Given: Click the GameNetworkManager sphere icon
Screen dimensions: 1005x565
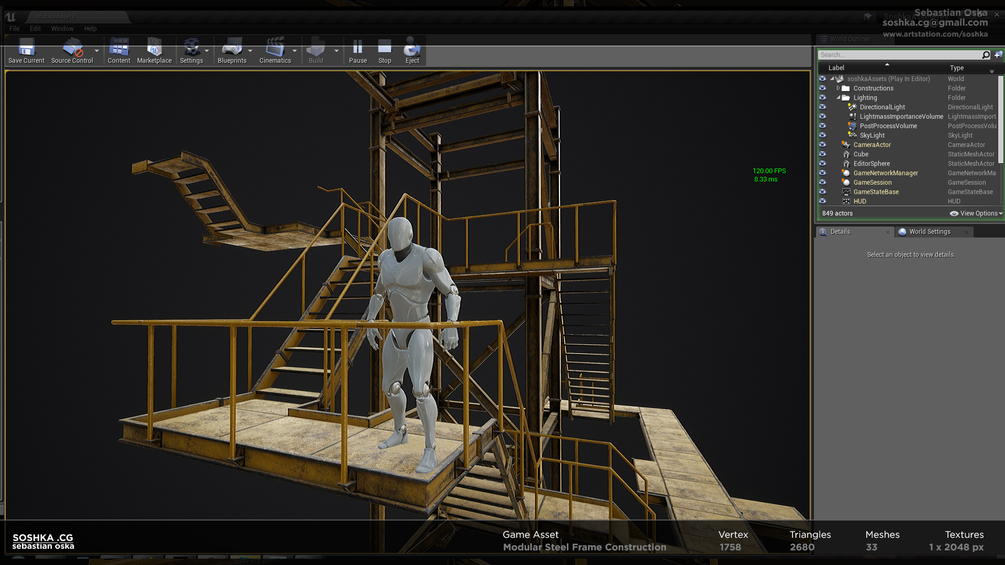Looking at the screenshot, I should (846, 173).
